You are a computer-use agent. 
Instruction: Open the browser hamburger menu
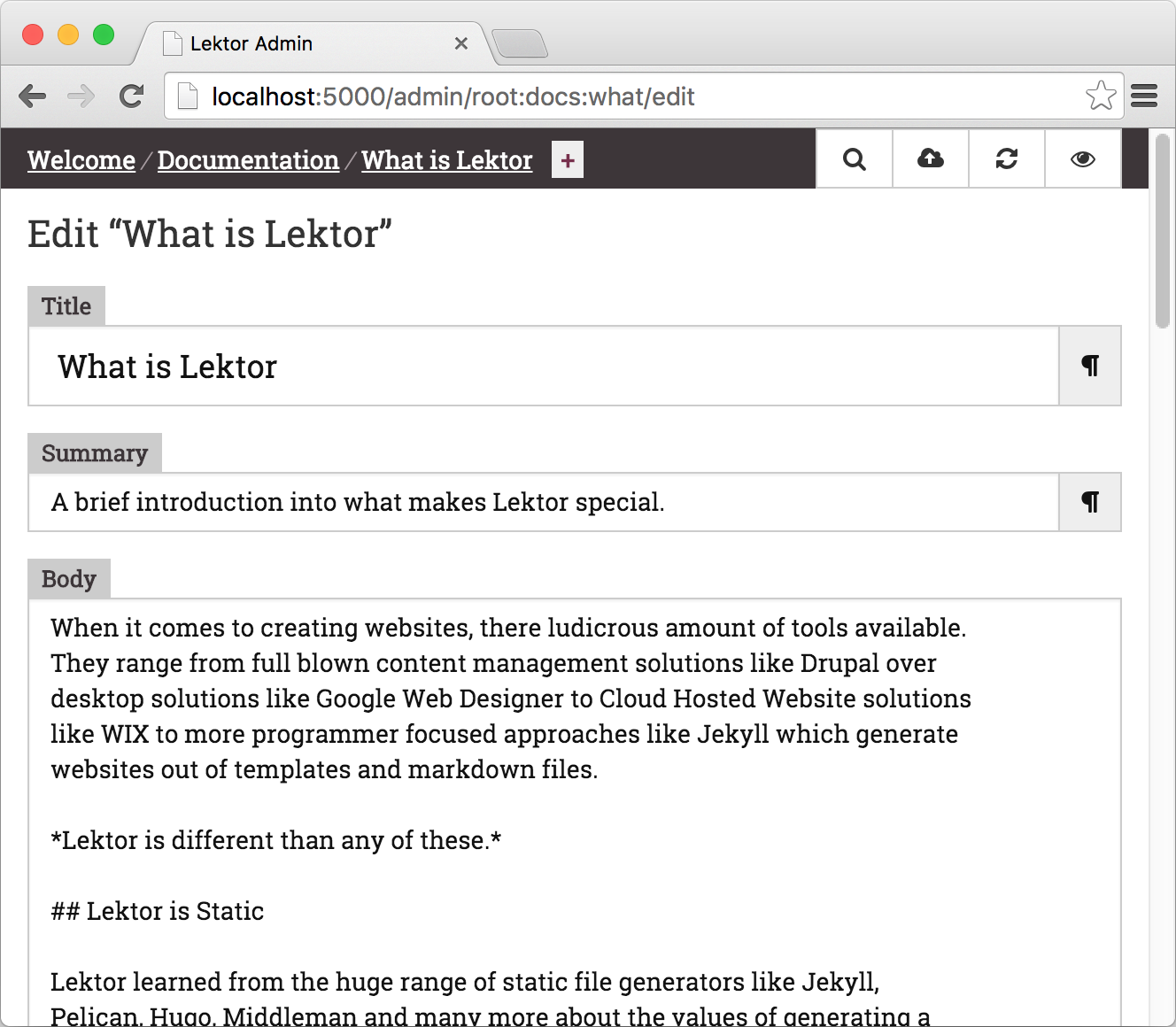coord(1144,96)
